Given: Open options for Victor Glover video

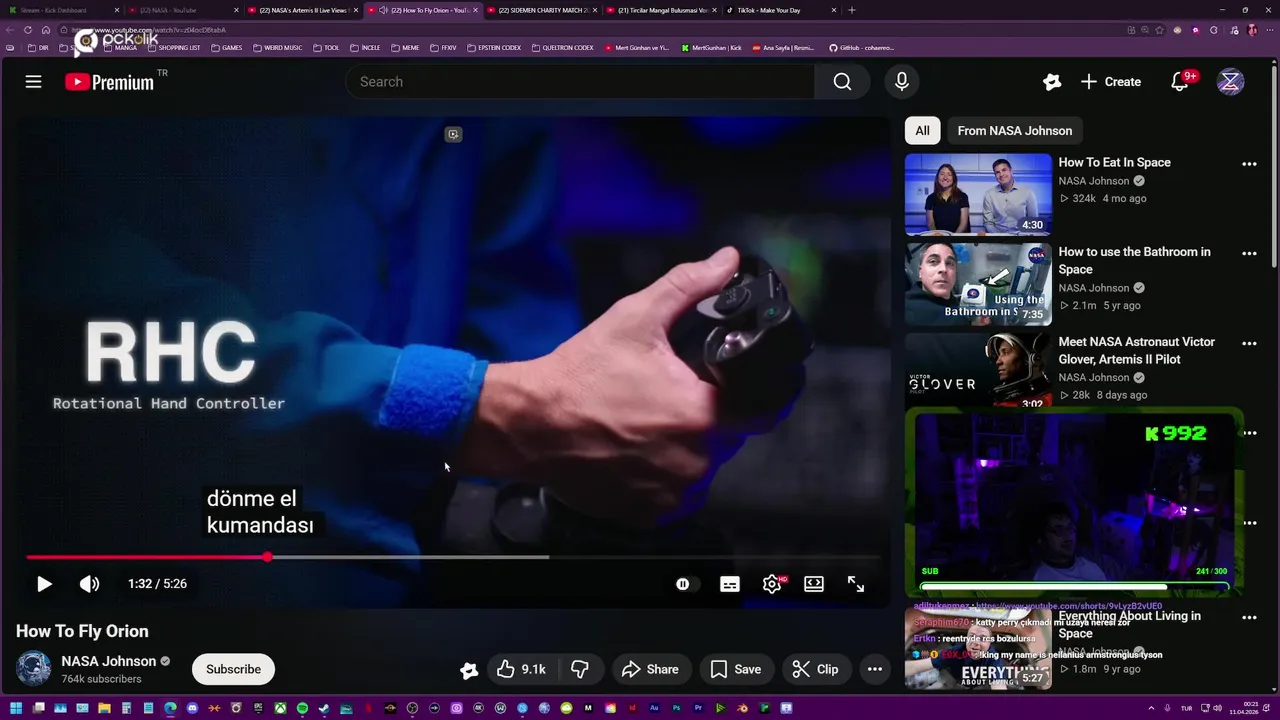Looking at the screenshot, I should 1249,344.
